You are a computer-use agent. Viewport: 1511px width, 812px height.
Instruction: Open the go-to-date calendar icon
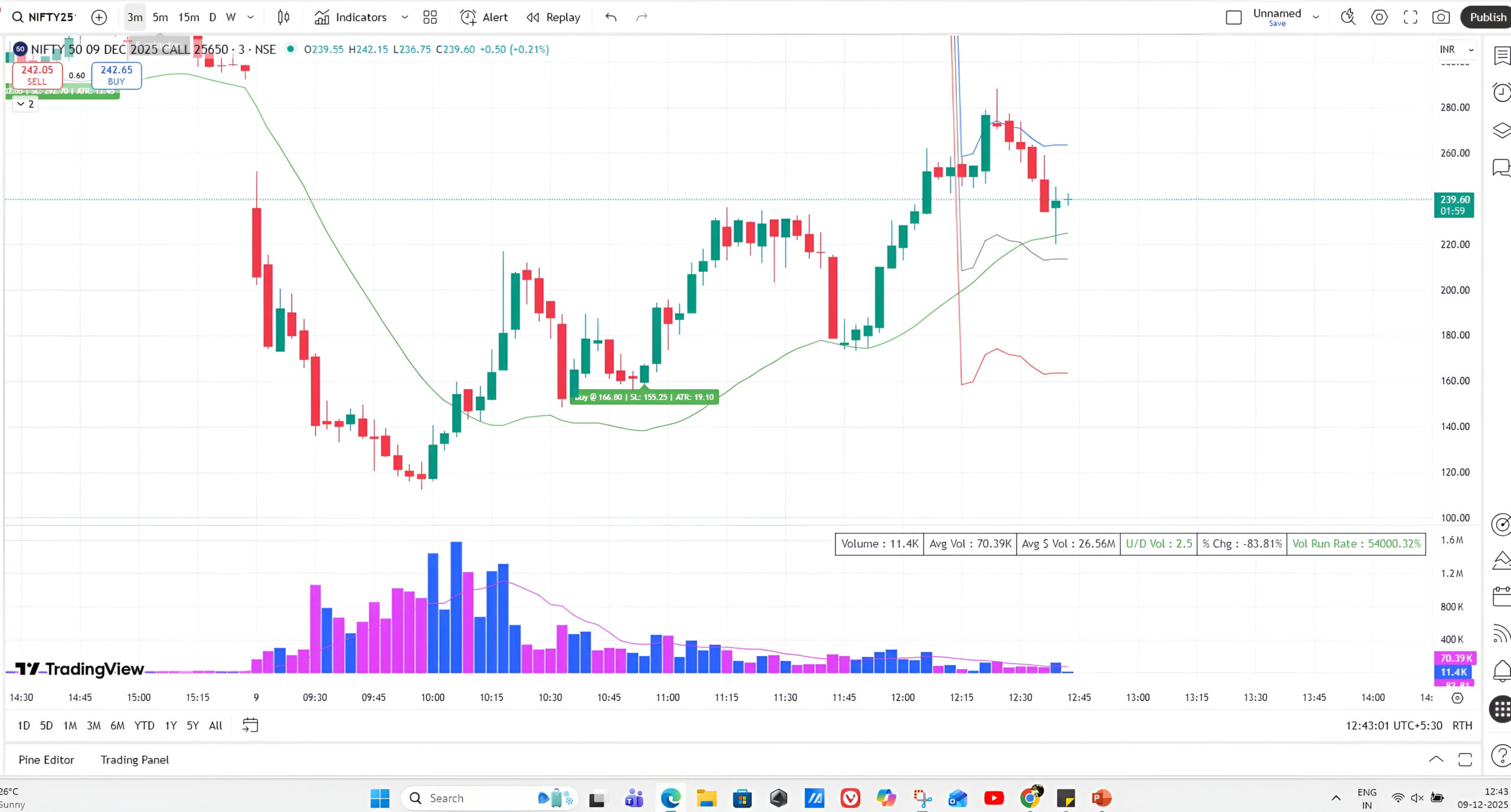250,725
